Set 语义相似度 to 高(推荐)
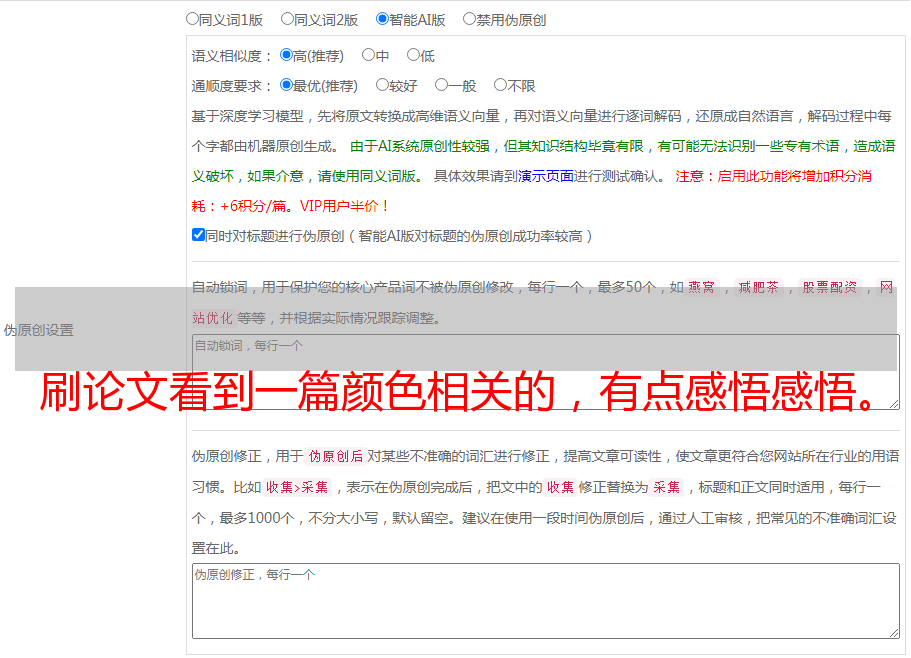The image size is (911, 658). [x=286, y=55]
